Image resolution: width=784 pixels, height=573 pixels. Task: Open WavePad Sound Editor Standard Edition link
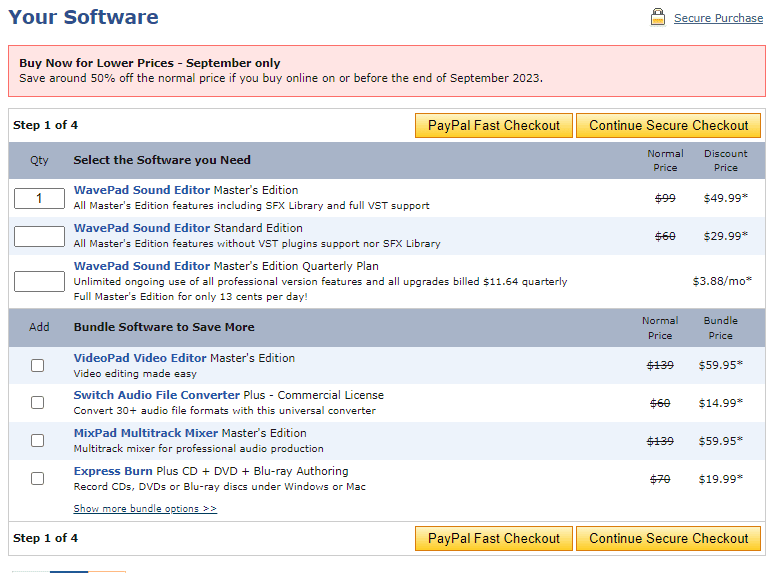142,228
